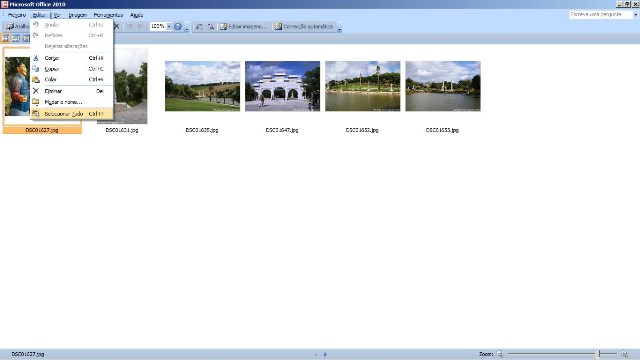Viewport: 640px width, 360px height.
Task: Select the lake with palm tree thumbnail
Action: pyautogui.click(x=362, y=86)
